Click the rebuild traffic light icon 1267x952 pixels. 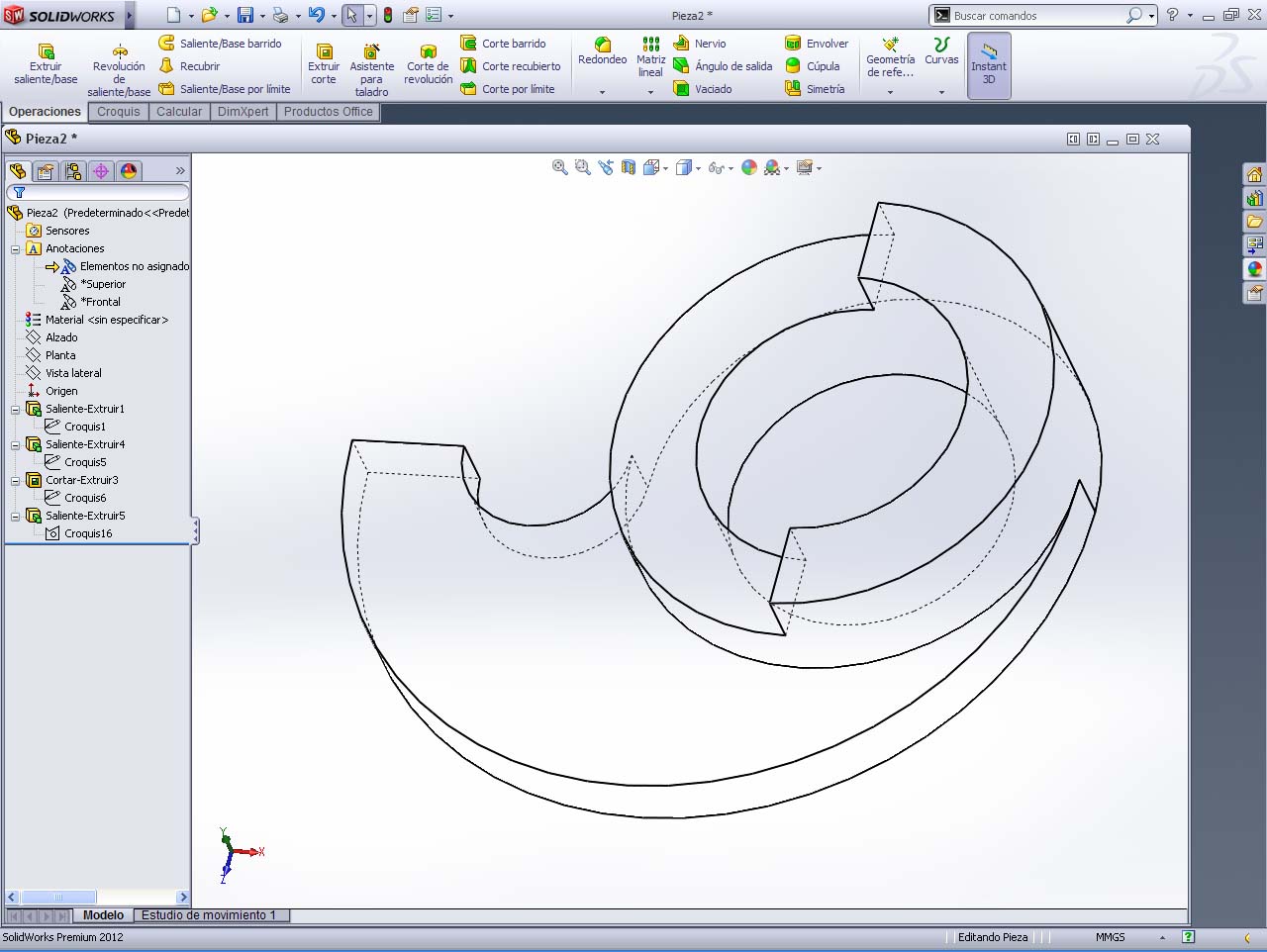pyautogui.click(x=388, y=15)
